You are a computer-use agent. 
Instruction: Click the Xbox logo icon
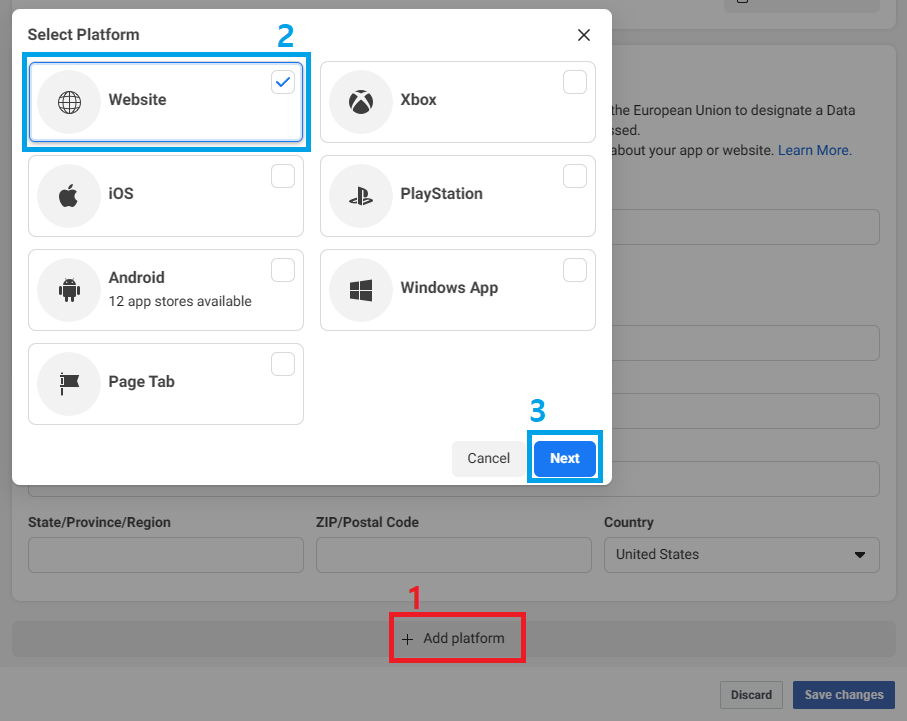[361, 102]
